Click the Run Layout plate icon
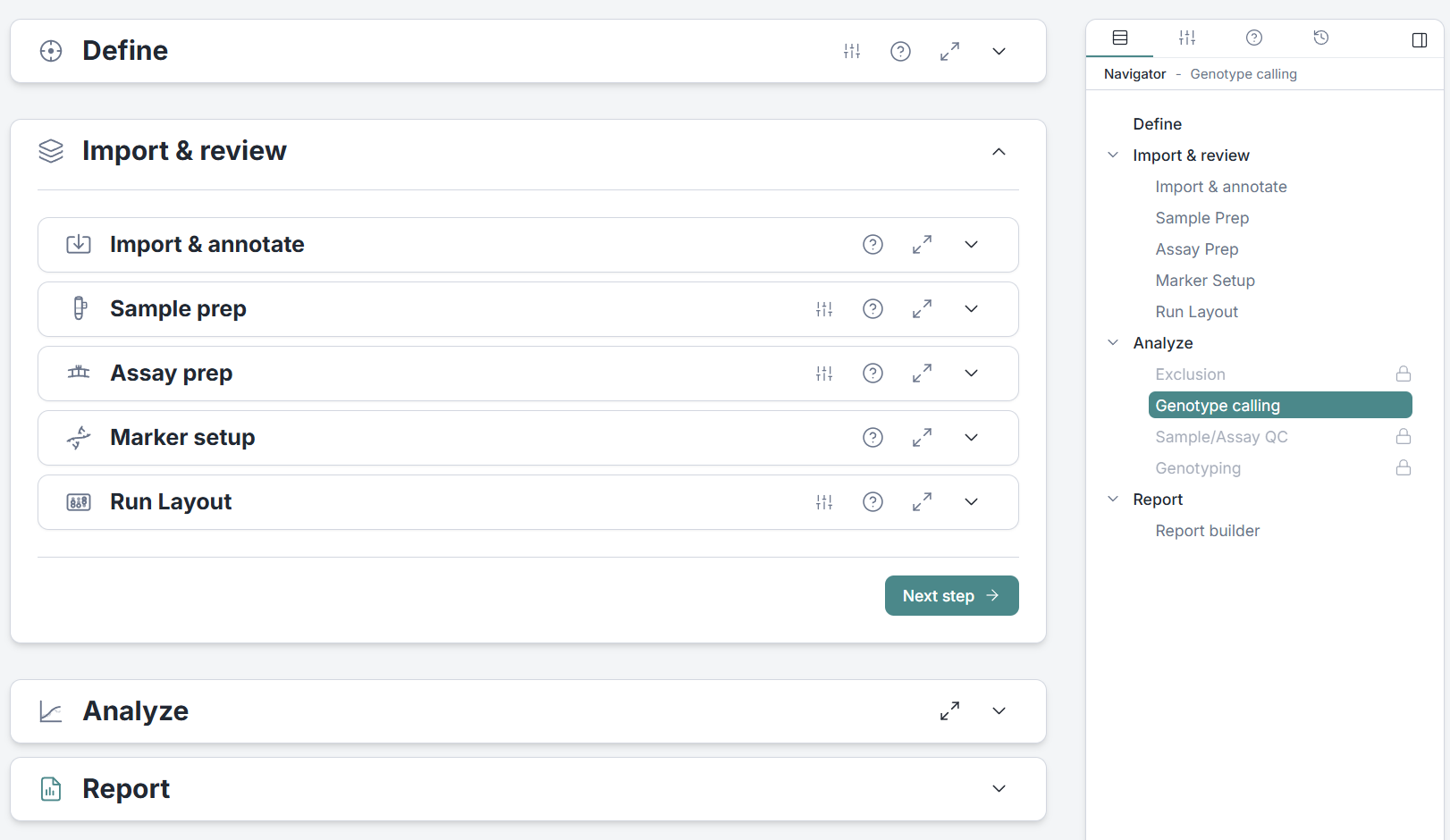 pos(79,502)
